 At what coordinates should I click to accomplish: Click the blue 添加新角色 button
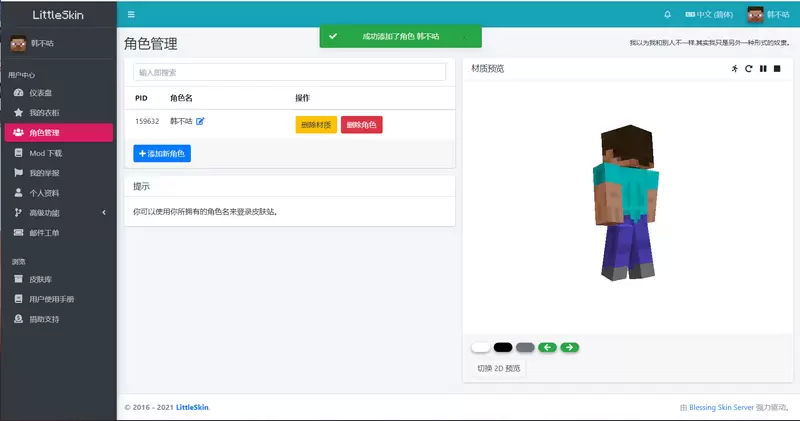click(162, 154)
